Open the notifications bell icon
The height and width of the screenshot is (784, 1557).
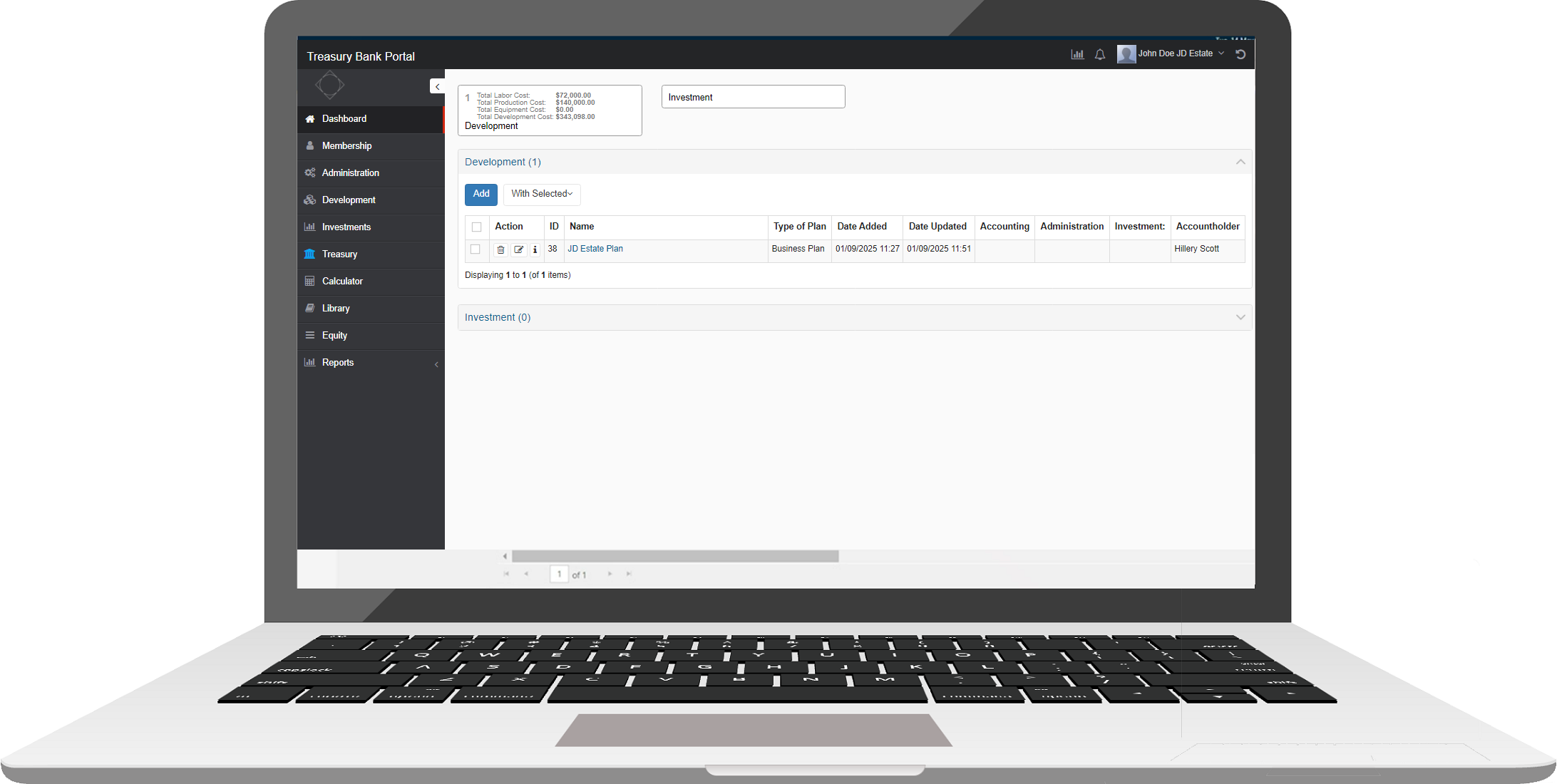pyautogui.click(x=1100, y=54)
